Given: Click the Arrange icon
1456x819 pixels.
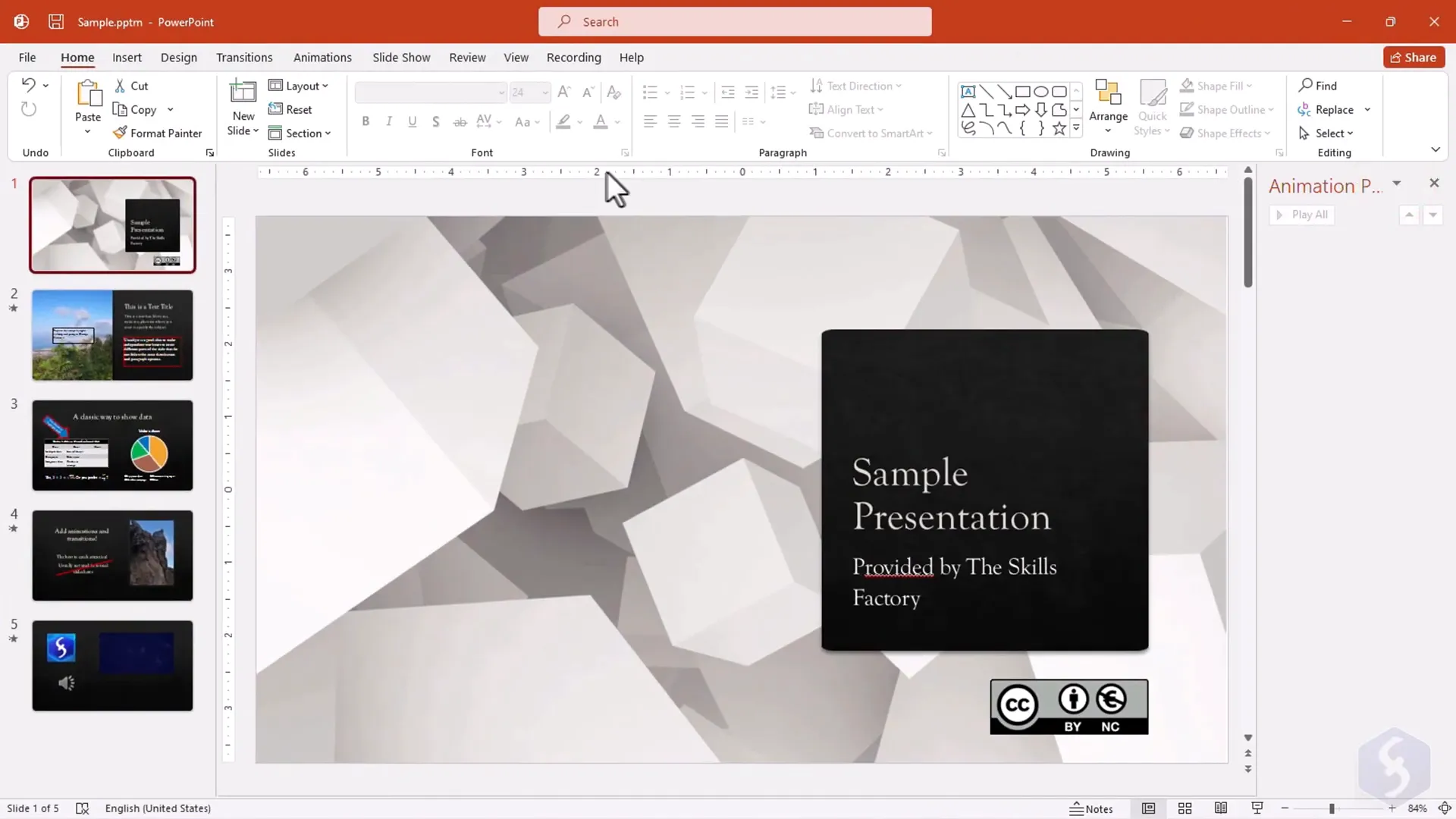Looking at the screenshot, I should [1108, 93].
